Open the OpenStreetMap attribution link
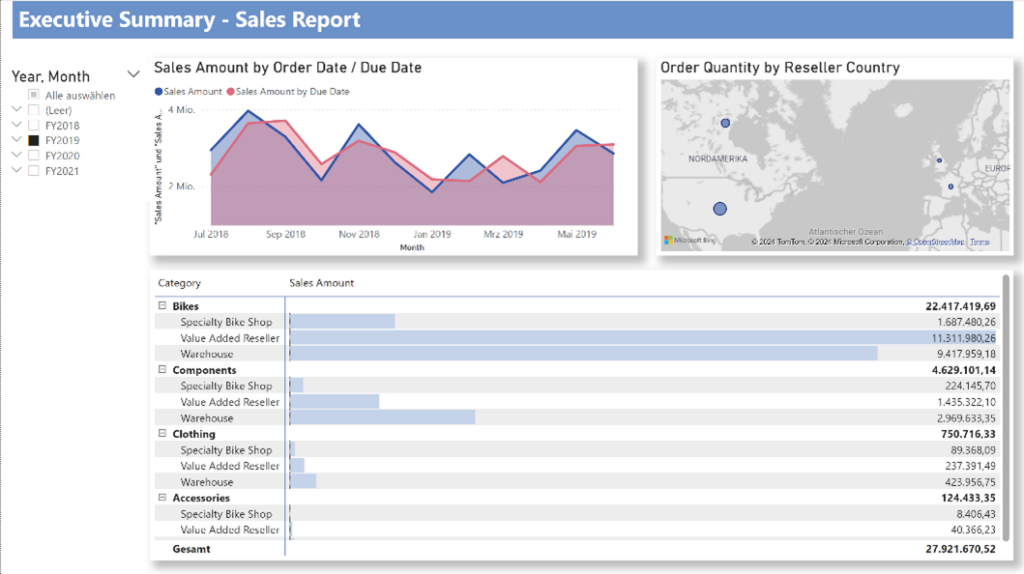The width and height of the screenshot is (1024, 574). [935, 242]
